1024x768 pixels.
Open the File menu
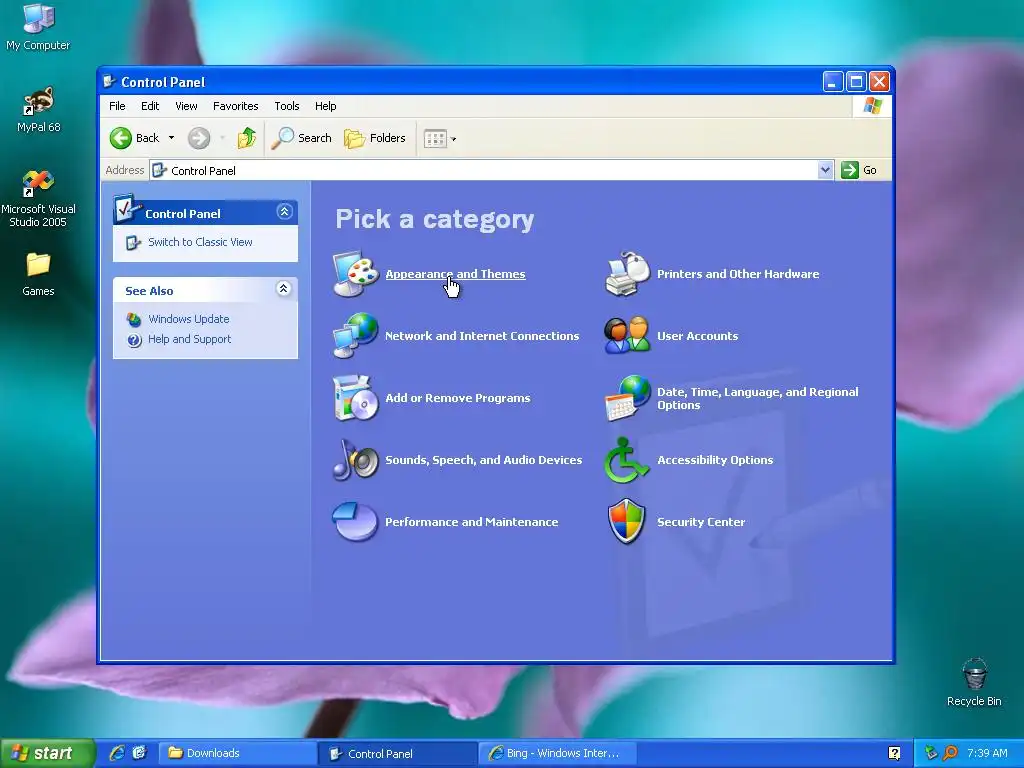[x=118, y=106]
